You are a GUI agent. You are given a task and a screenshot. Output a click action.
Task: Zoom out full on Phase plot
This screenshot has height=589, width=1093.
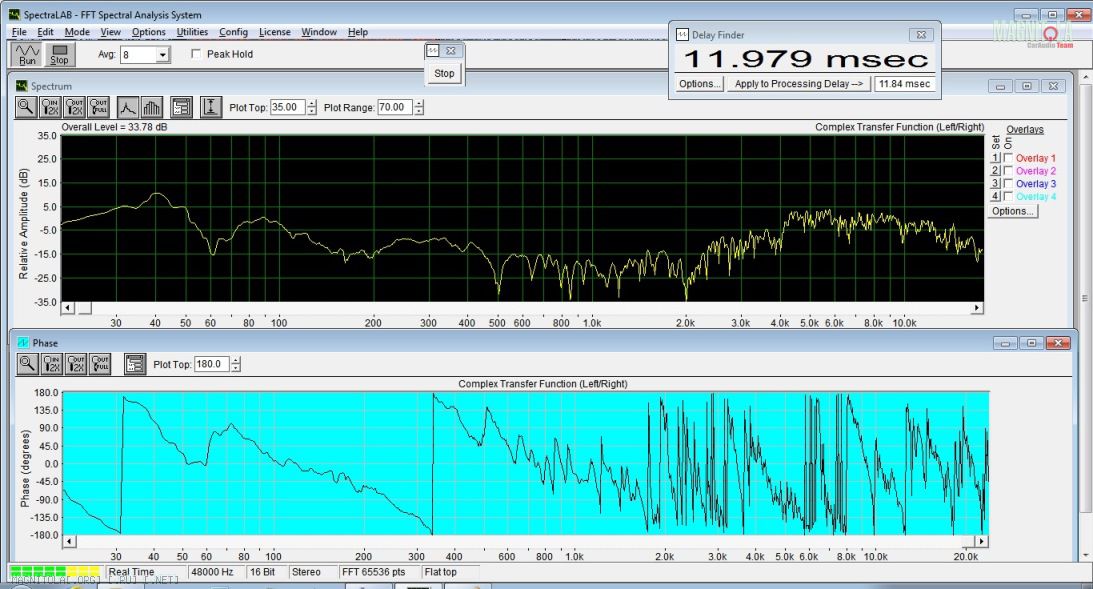[x=100, y=364]
